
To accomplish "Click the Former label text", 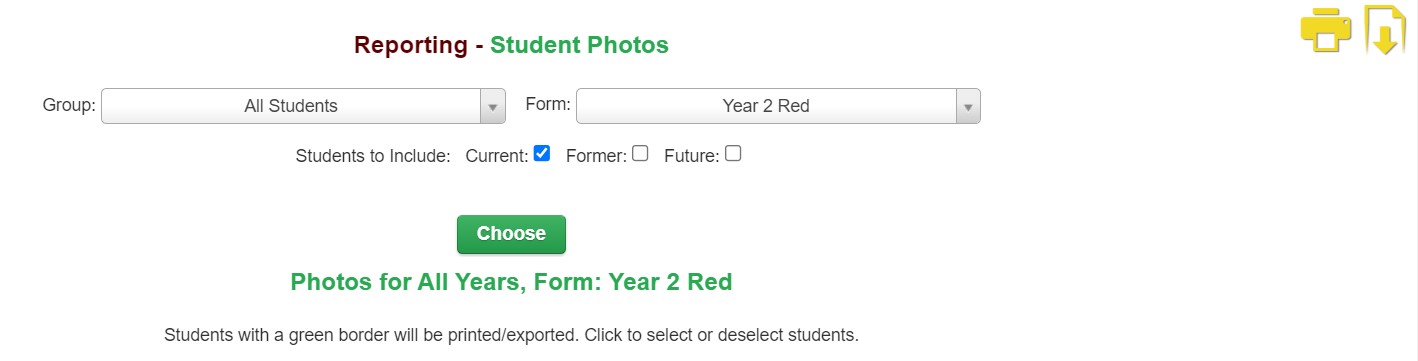I will click(596, 156).
